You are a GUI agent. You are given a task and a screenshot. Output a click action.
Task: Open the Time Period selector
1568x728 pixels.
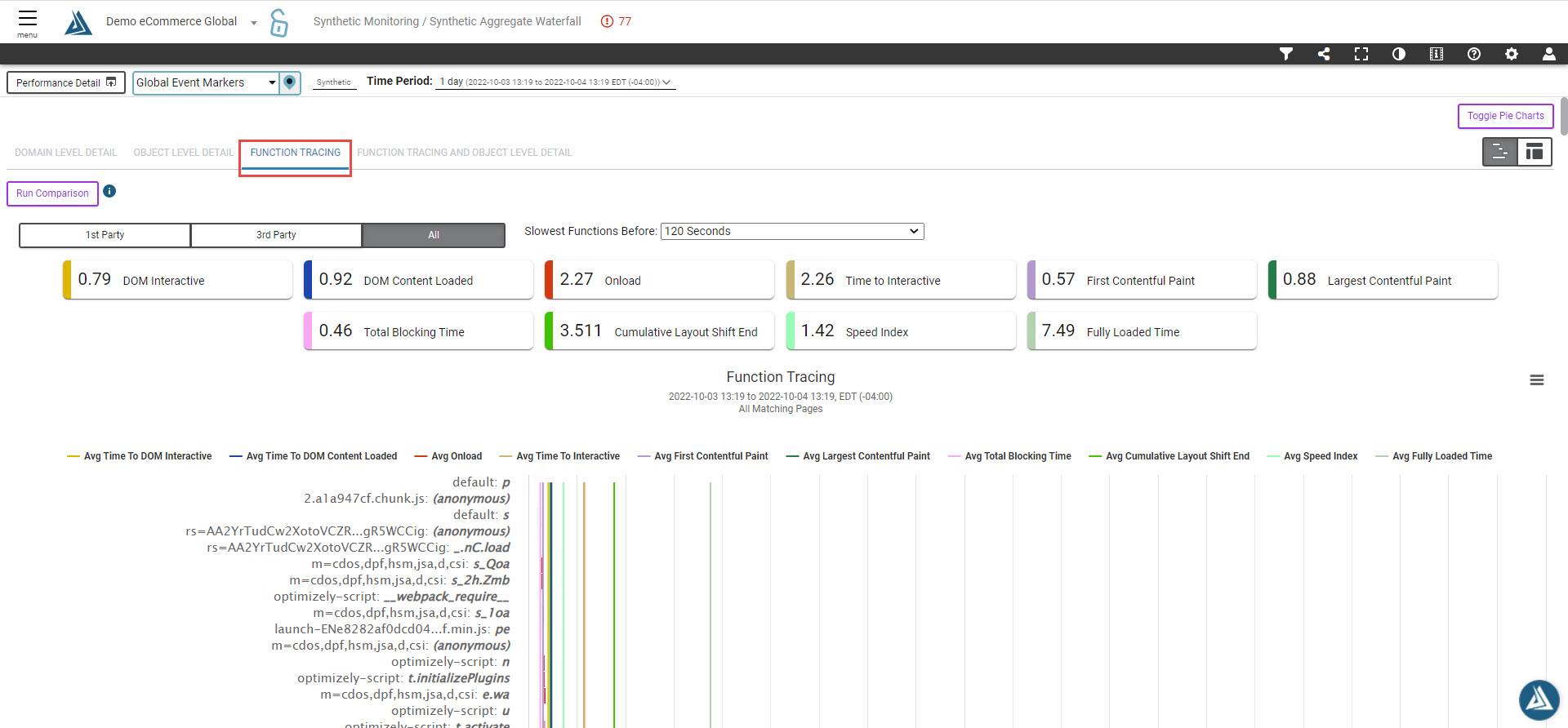coord(555,82)
